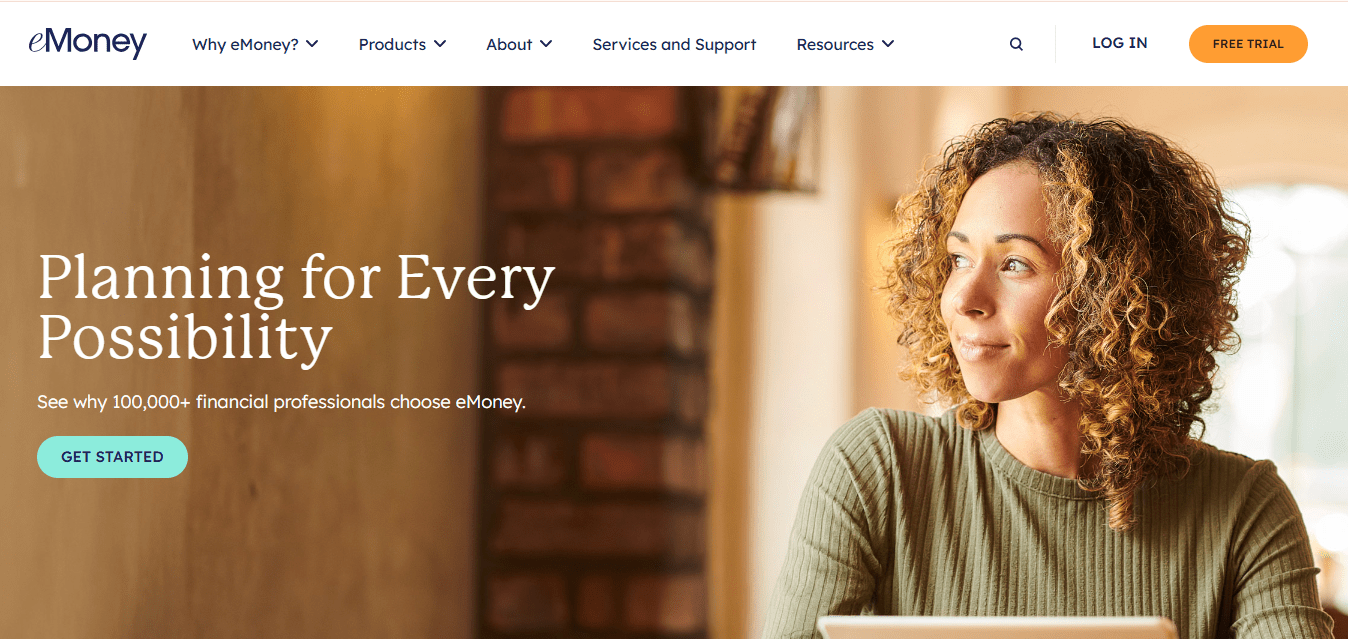Expand the Products chevron arrow
Image resolution: width=1348 pixels, height=639 pixels.
click(x=440, y=44)
